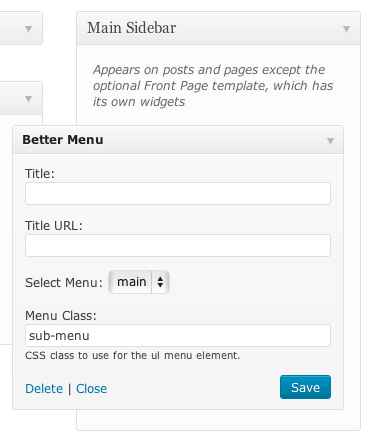369x438 pixels.
Task: Focus the Title URL input field
Action: click(x=178, y=245)
